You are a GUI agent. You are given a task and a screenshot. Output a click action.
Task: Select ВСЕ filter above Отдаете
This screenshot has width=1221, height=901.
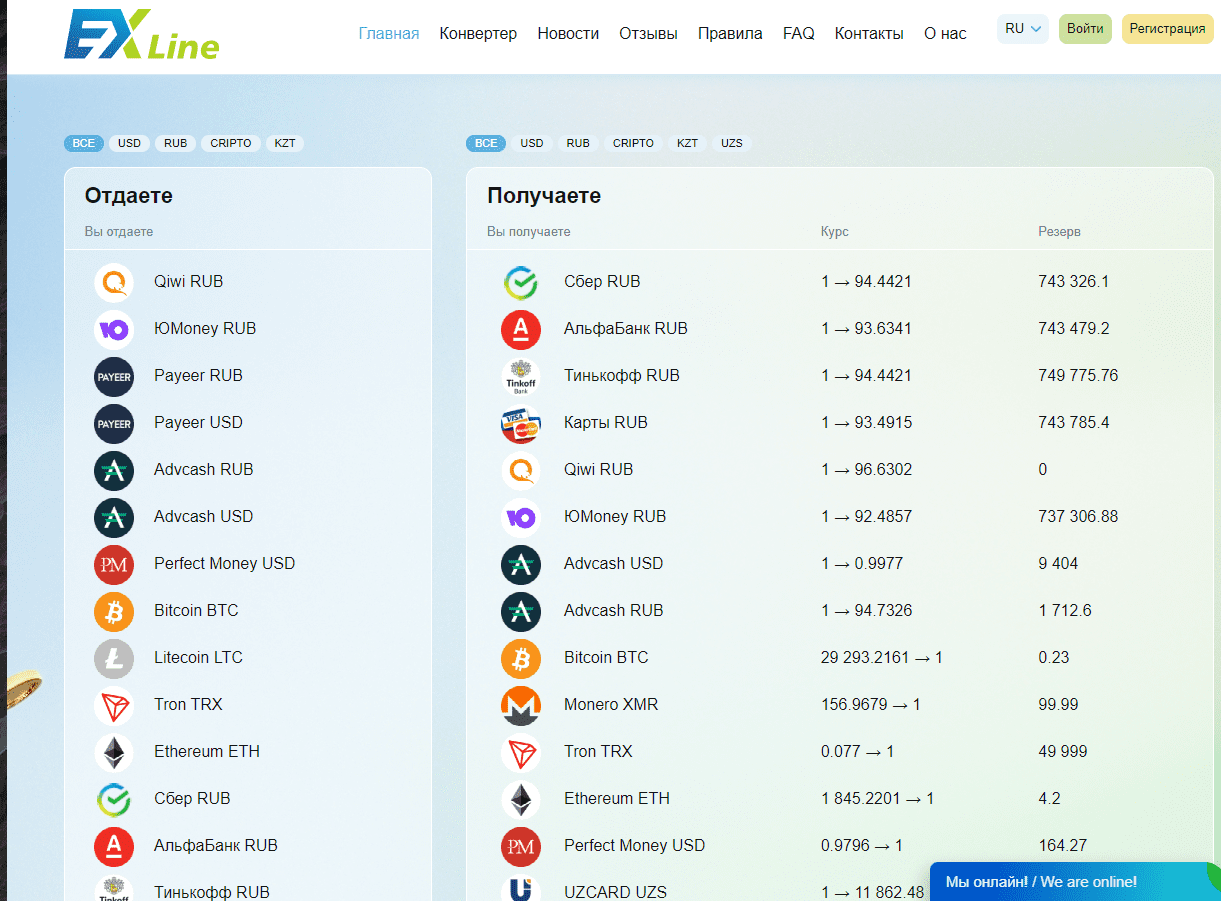84,143
